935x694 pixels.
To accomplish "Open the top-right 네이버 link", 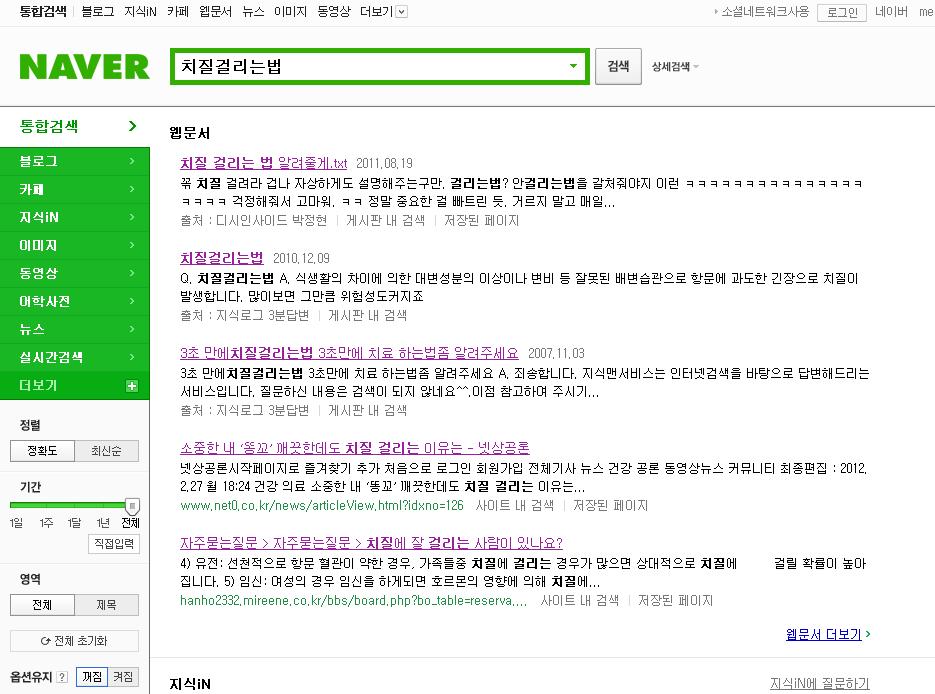I will (x=891, y=12).
